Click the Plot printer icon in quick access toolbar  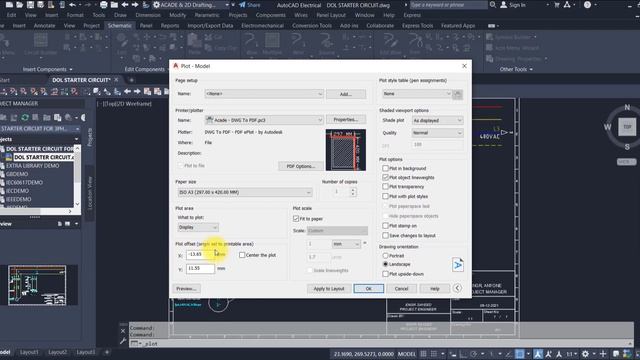coord(104,5)
